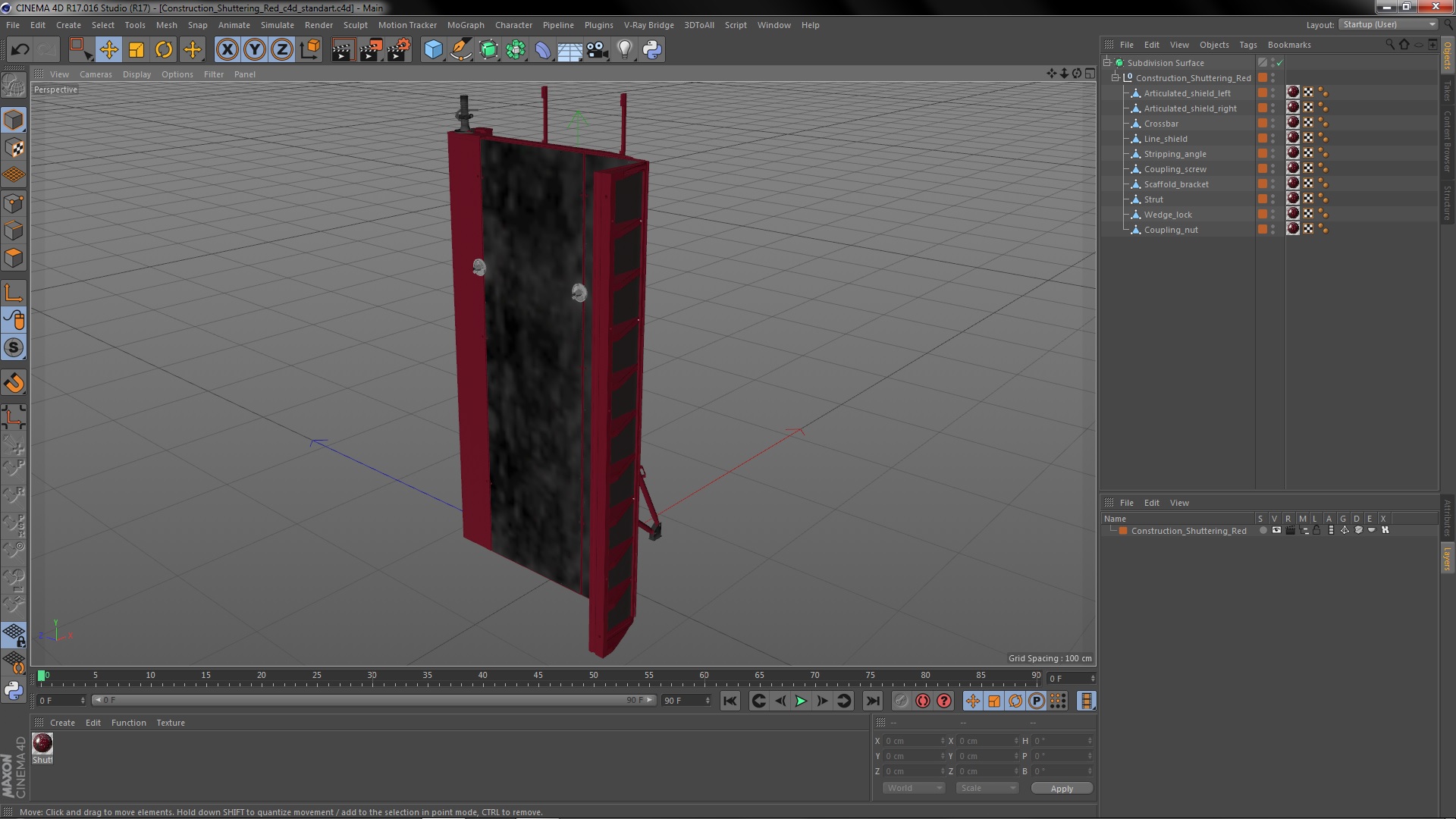Click the Texture tab in material panel
Viewport: 1456px width, 819px height.
pyautogui.click(x=170, y=722)
